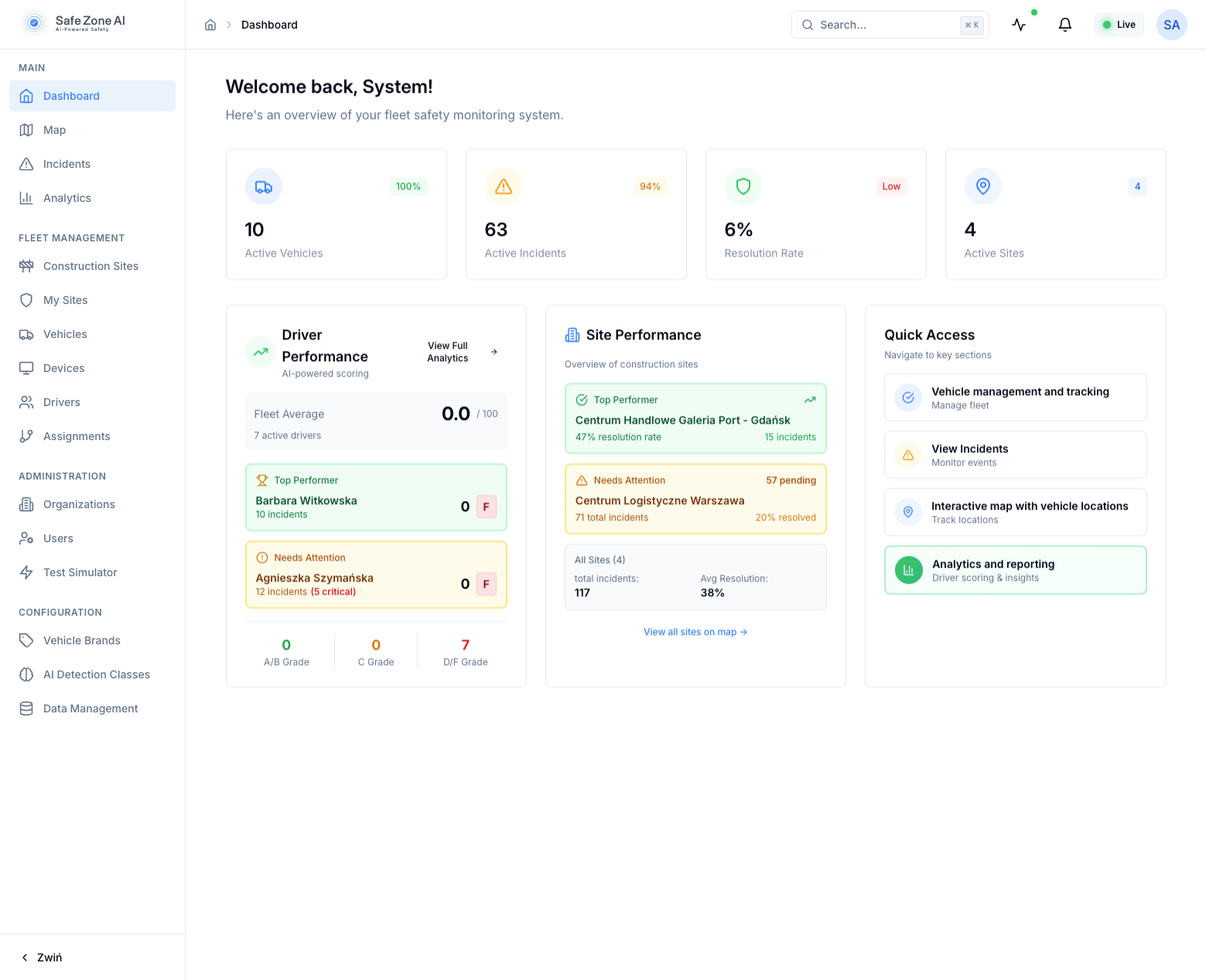This screenshot has height=980, width=1206.
Task: Open Analytics and reporting quick access card
Action: [1015, 570]
